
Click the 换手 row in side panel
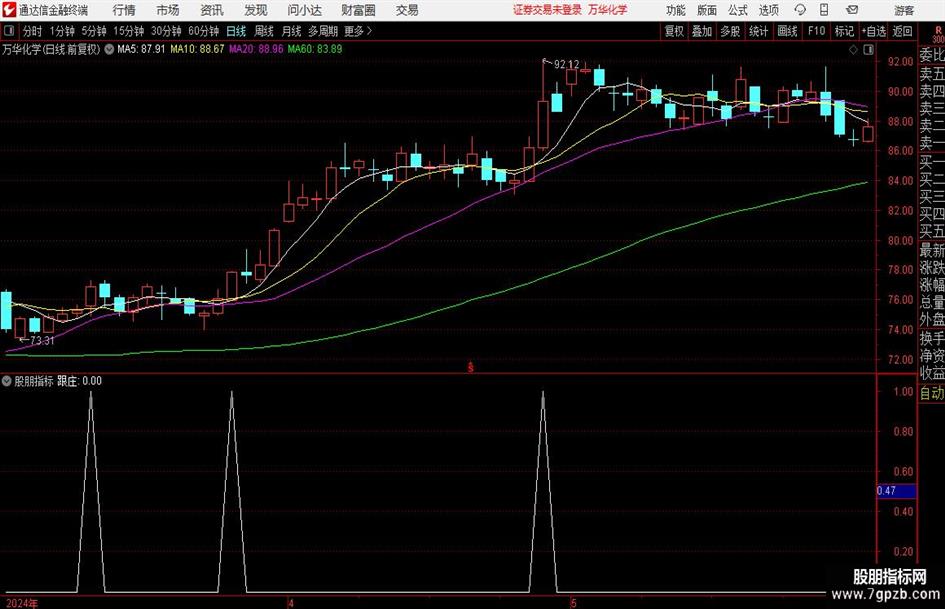pyautogui.click(x=931, y=338)
